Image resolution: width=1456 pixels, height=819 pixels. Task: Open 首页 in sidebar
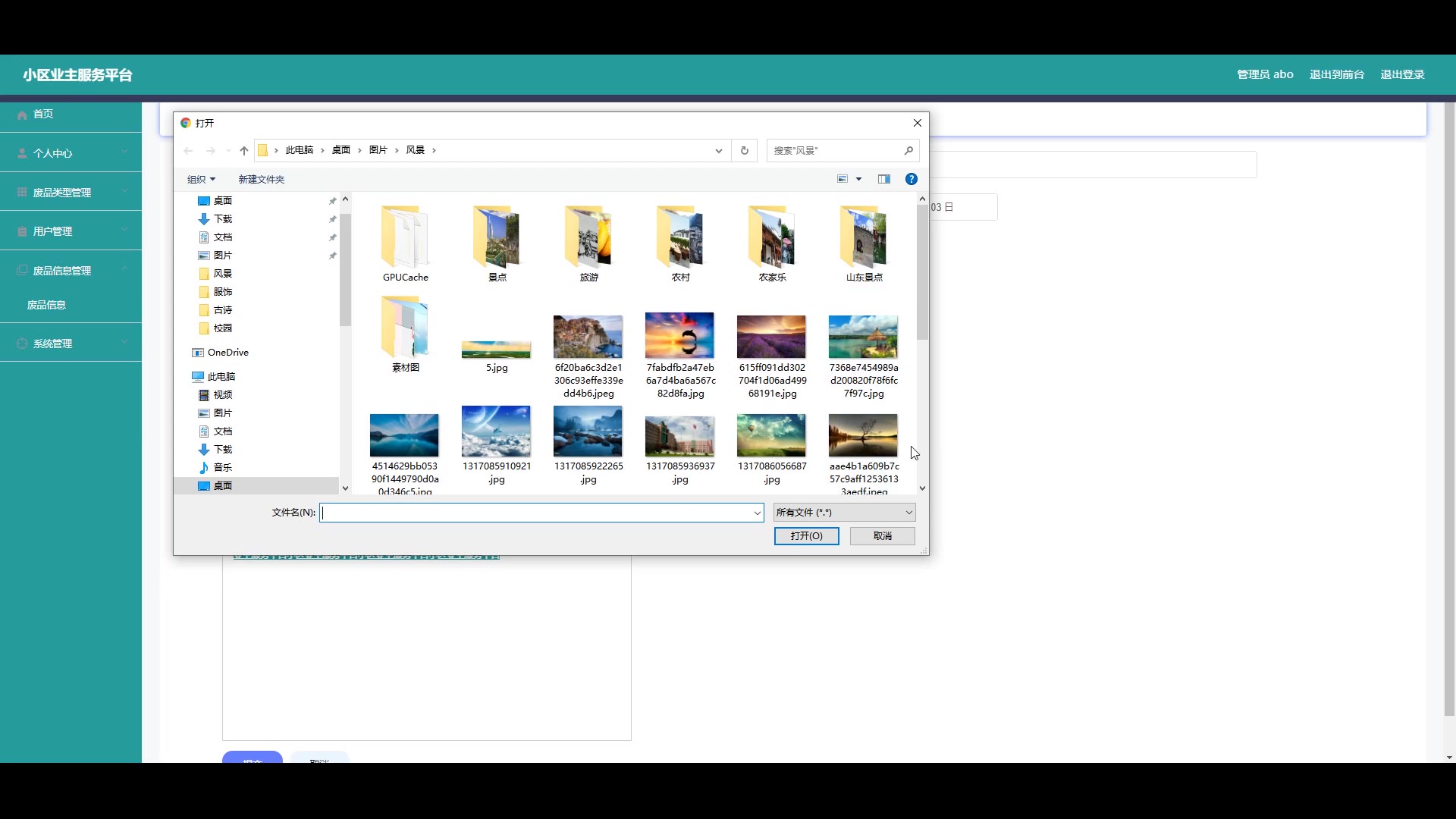(x=71, y=114)
